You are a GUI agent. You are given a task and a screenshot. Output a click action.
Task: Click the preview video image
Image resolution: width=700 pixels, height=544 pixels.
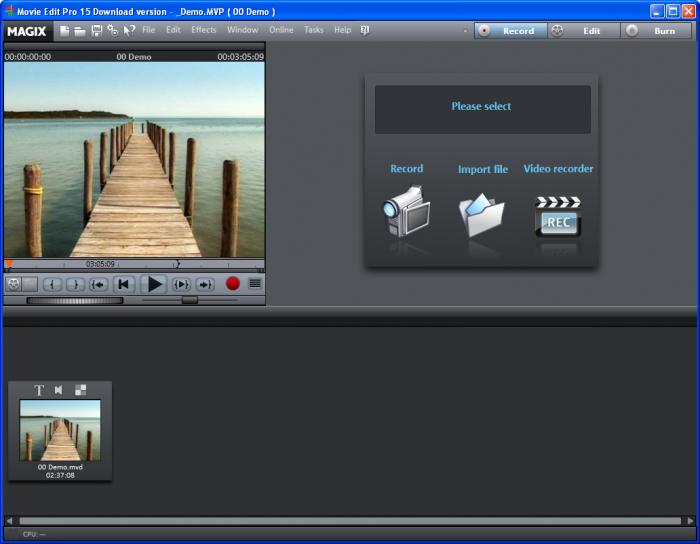pos(134,160)
